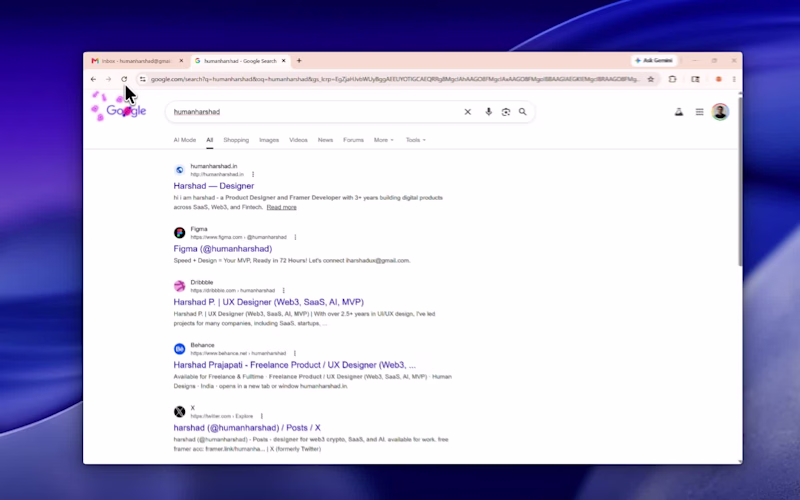Screen dimensions: 800x500
Task: Click the twitter.com › Explore URL text
Action: (x=221, y=416)
